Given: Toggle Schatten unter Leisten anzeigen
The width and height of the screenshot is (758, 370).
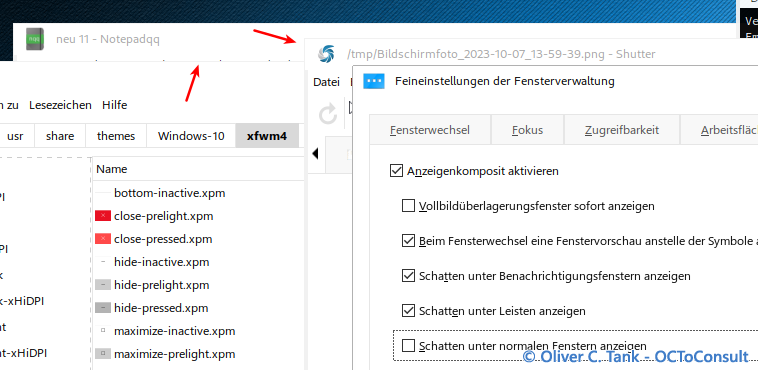Looking at the screenshot, I should tap(408, 311).
